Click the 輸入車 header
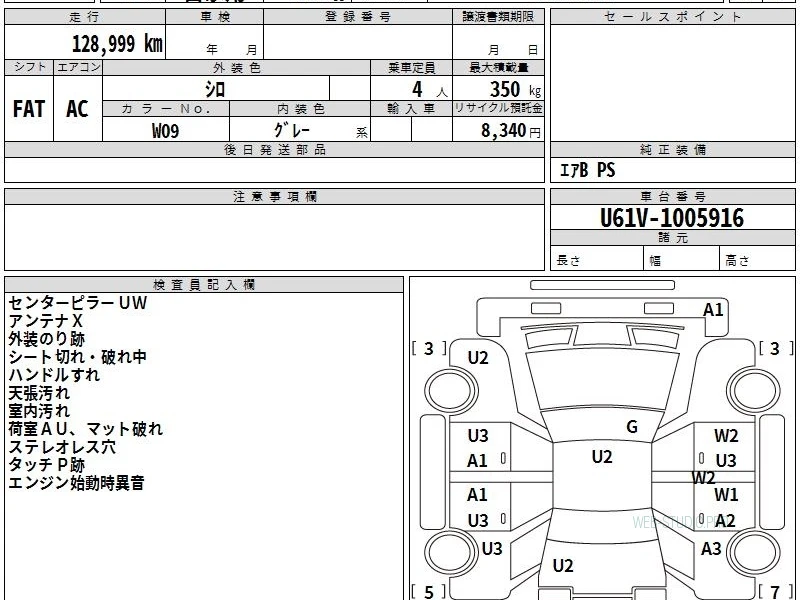800x600 pixels. pyautogui.click(x=411, y=109)
